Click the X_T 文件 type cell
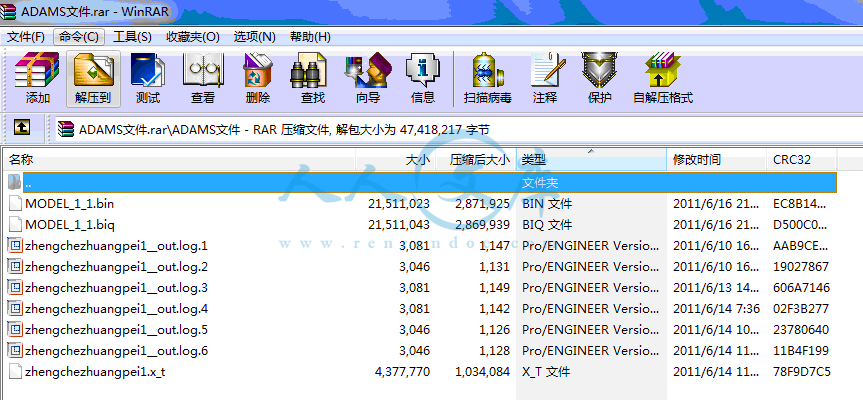This screenshot has width=863, height=400. 546,371
